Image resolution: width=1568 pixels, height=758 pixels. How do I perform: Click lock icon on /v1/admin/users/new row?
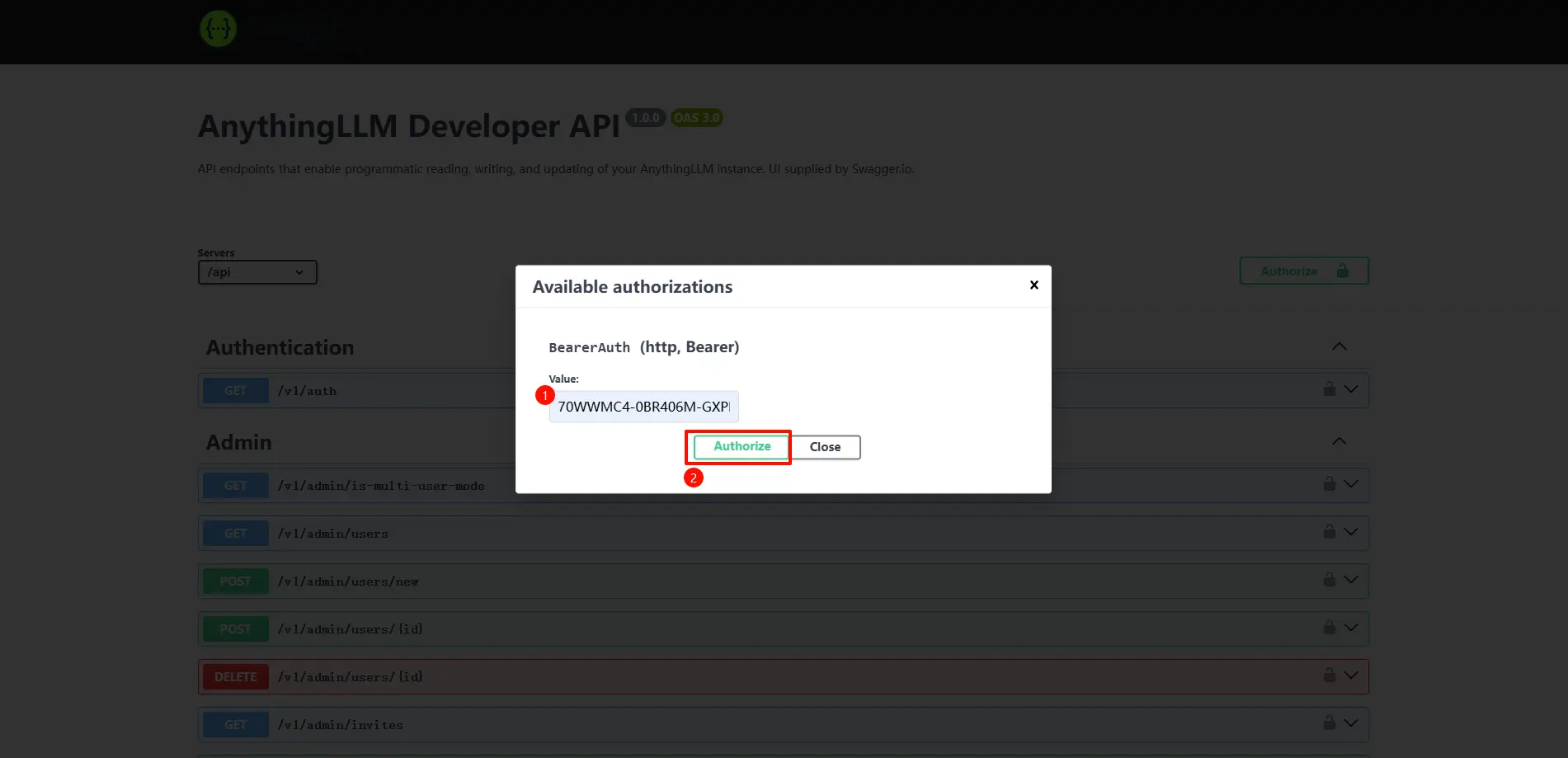[1329, 579]
